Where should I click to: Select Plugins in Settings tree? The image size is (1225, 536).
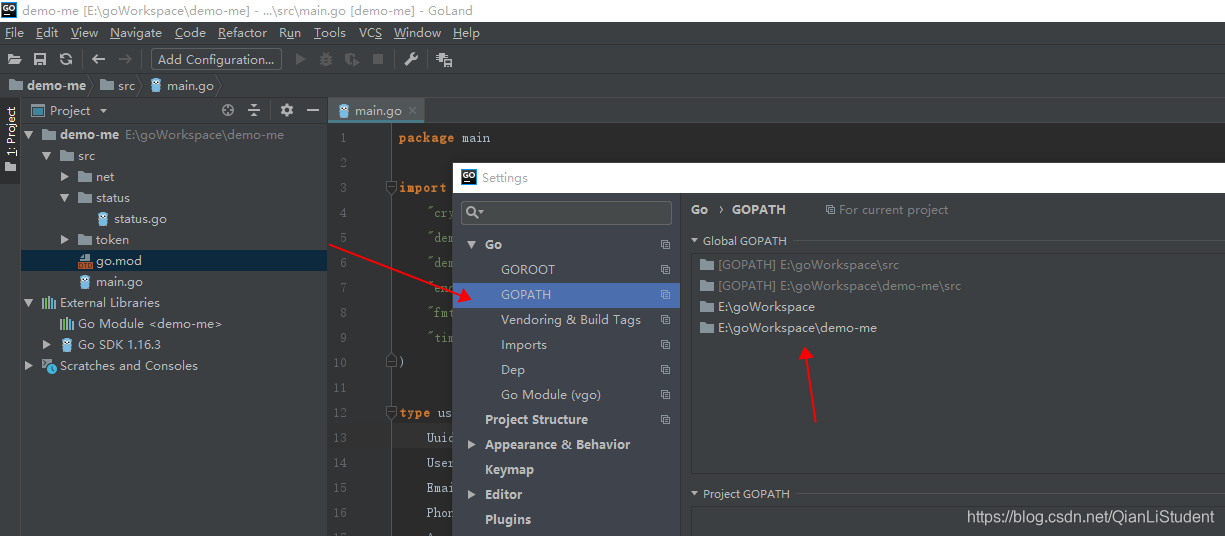click(508, 520)
